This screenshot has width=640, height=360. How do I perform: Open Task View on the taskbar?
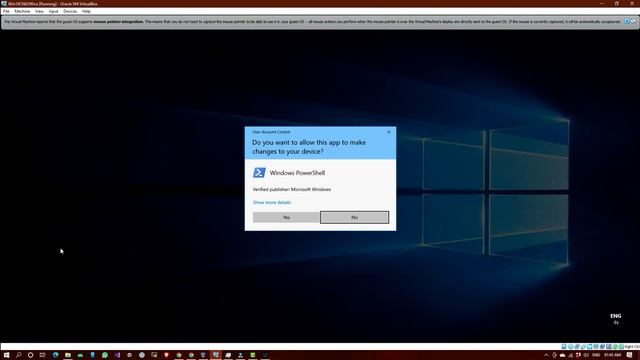42,355
